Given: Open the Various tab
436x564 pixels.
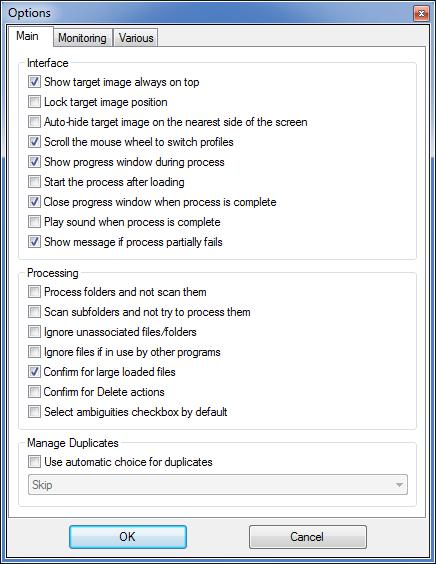Looking at the screenshot, I should point(136,38).
